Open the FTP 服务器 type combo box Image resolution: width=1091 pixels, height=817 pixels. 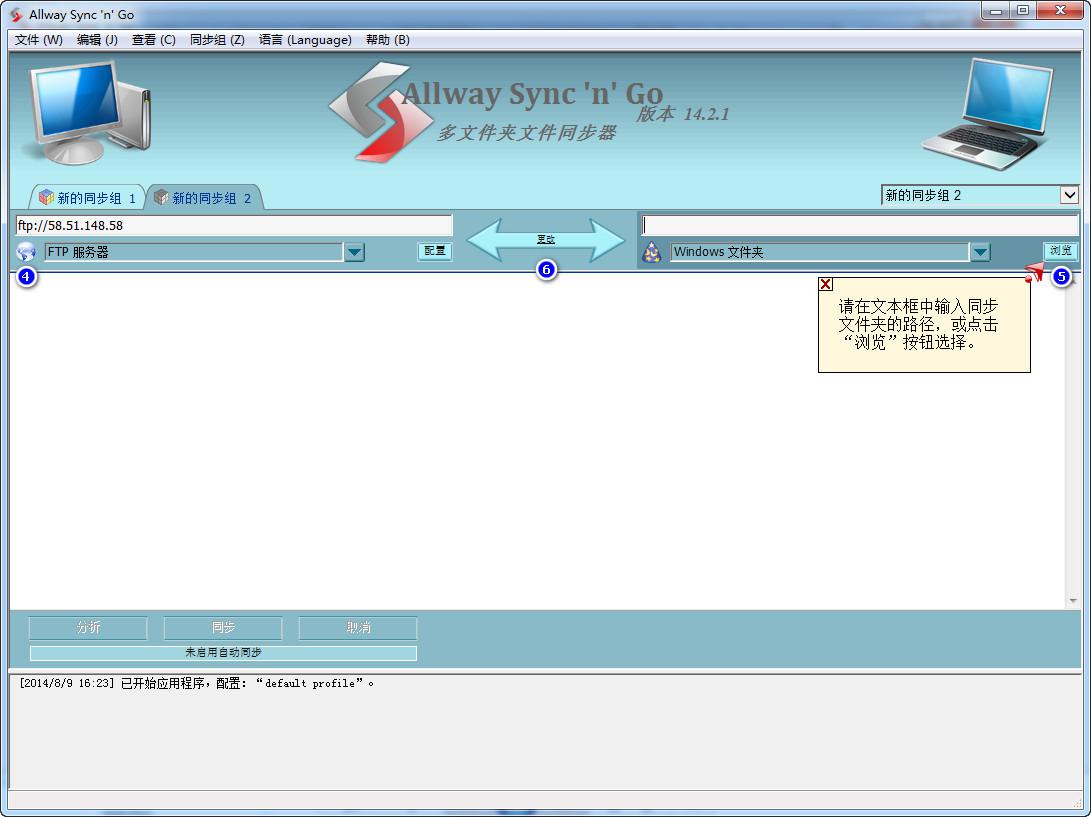(x=195, y=252)
